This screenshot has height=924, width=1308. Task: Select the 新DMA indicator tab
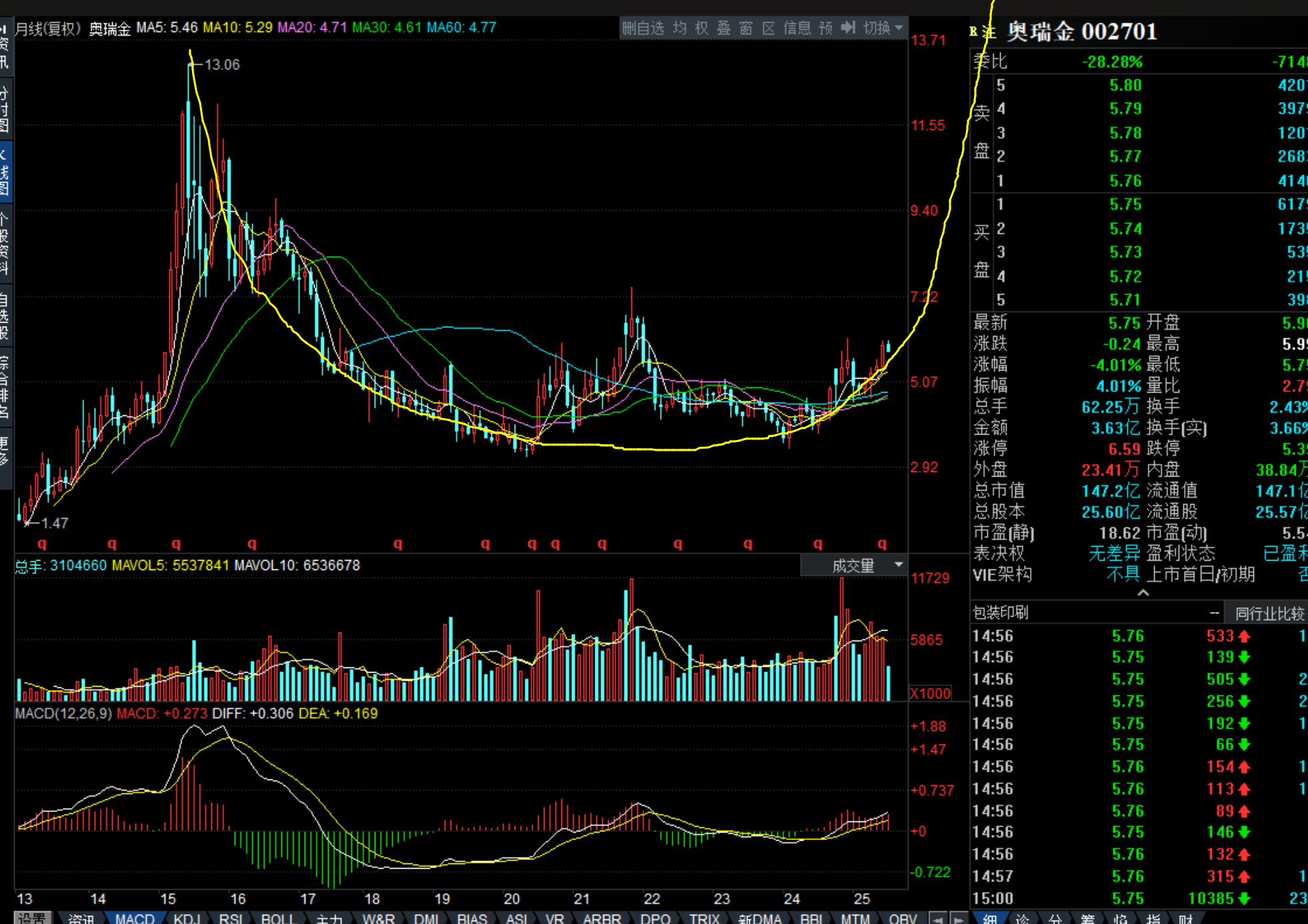point(759,919)
